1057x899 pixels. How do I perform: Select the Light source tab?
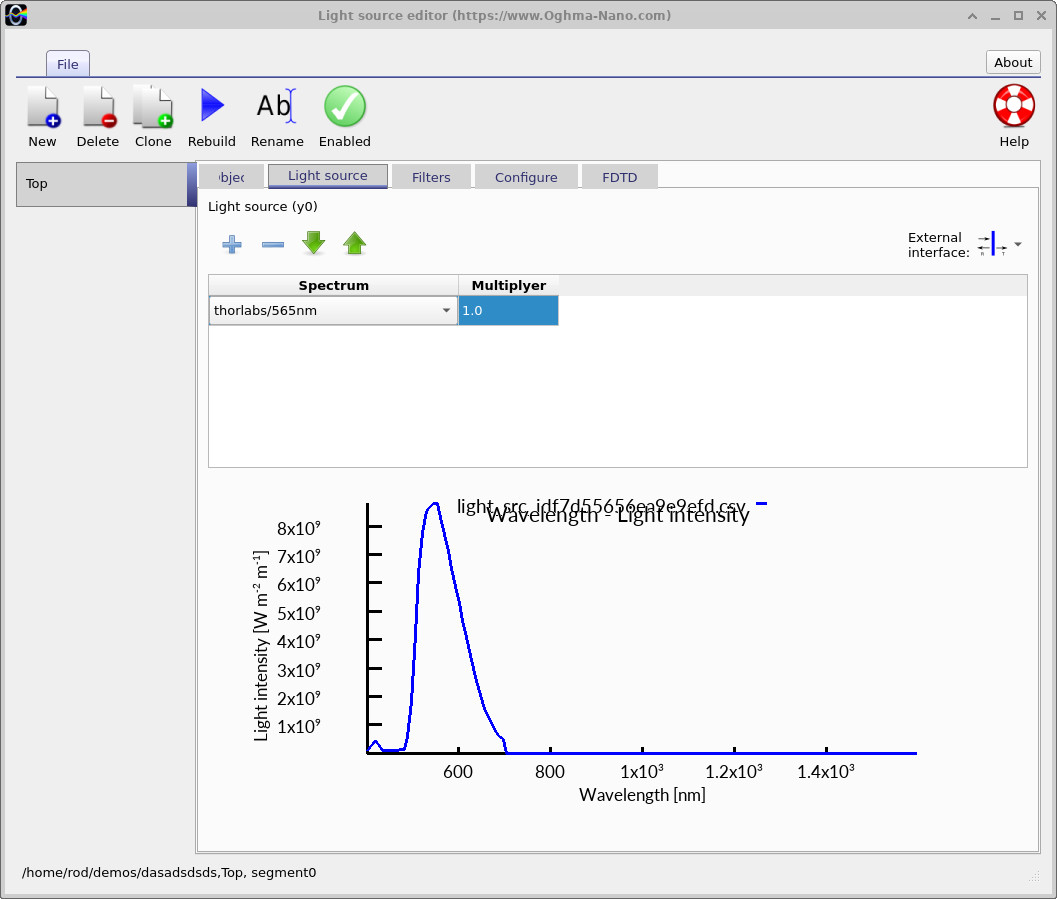328,176
